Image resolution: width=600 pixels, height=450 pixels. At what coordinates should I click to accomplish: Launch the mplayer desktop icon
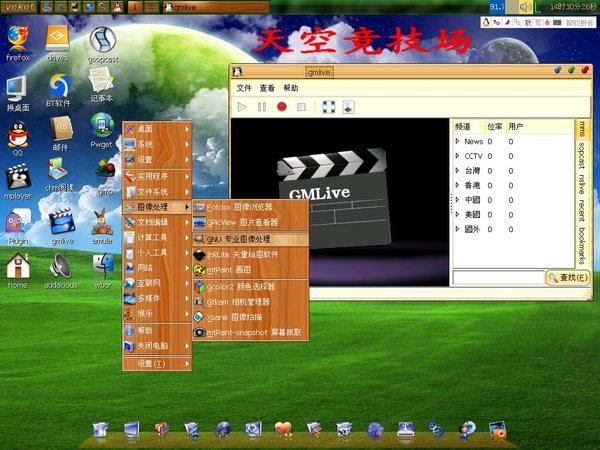(17, 178)
